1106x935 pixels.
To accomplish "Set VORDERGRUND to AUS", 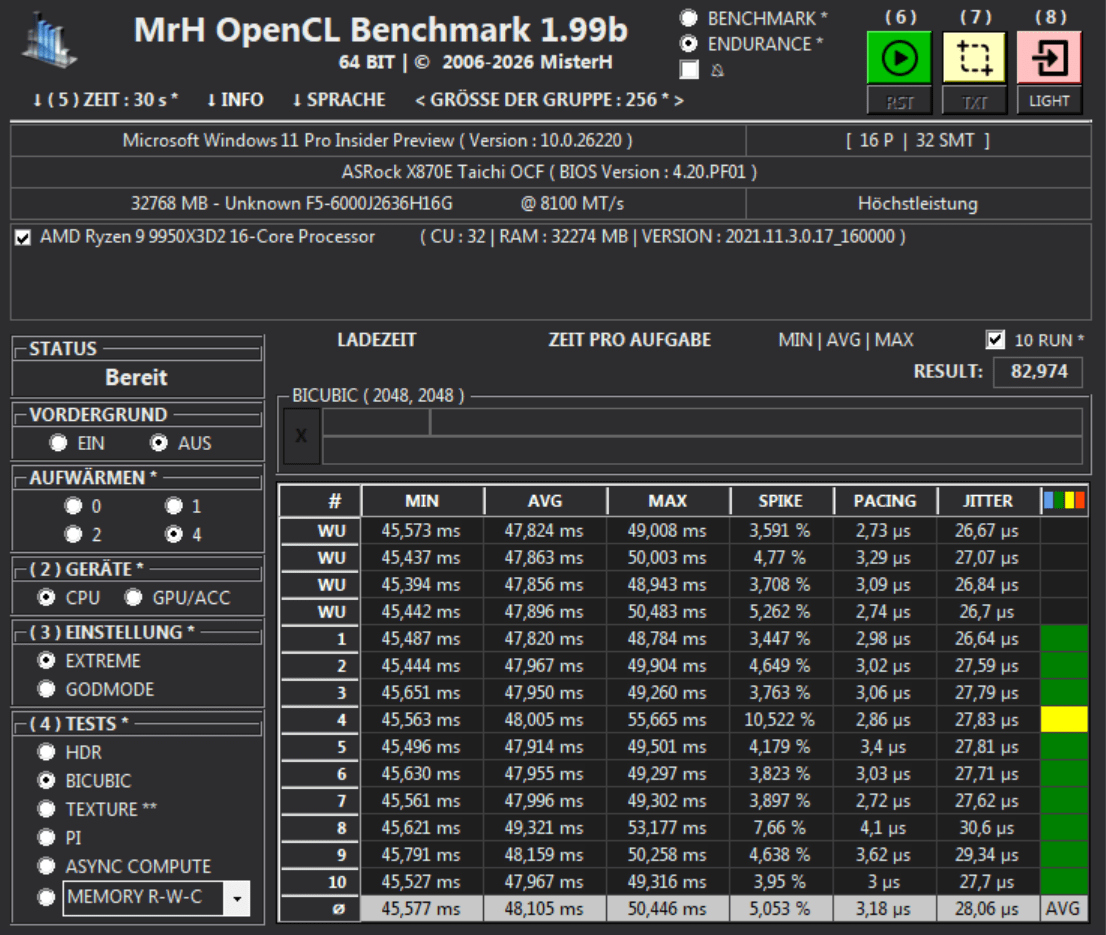I will 159,443.
